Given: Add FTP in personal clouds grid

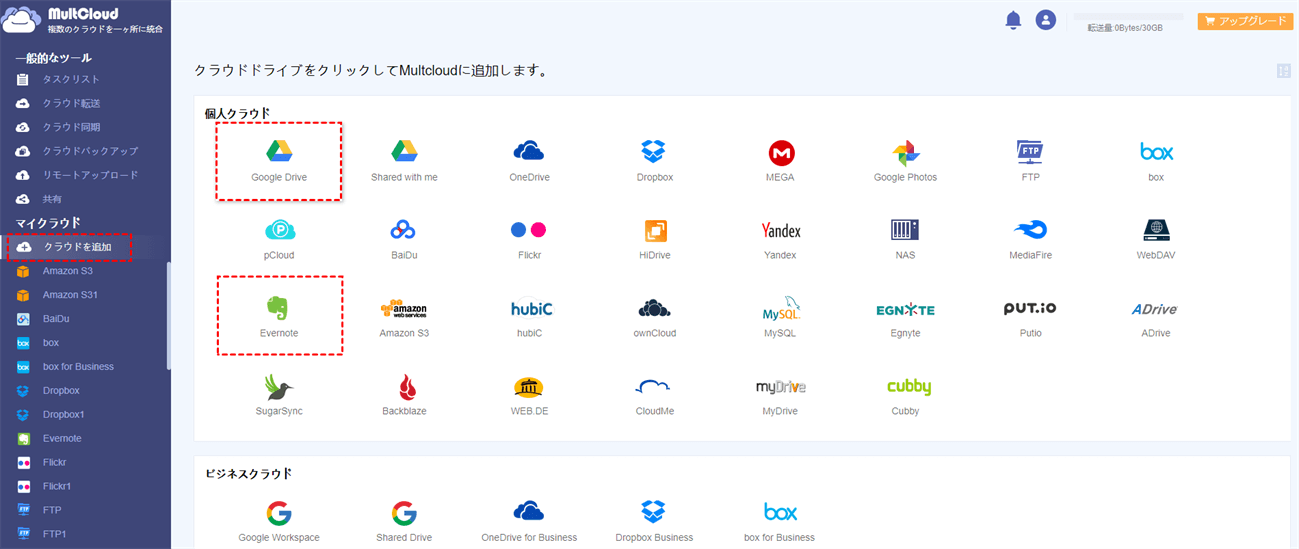Looking at the screenshot, I should (1030, 160).
